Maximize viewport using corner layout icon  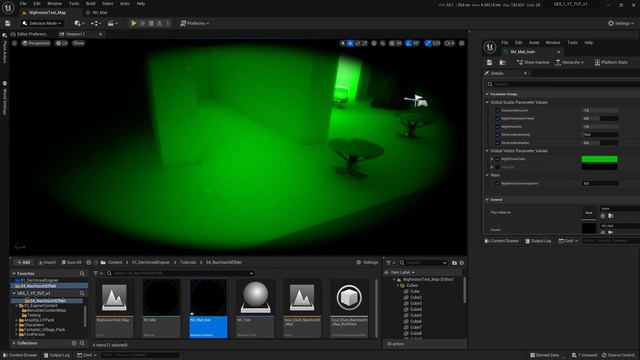tap(462, 43)
